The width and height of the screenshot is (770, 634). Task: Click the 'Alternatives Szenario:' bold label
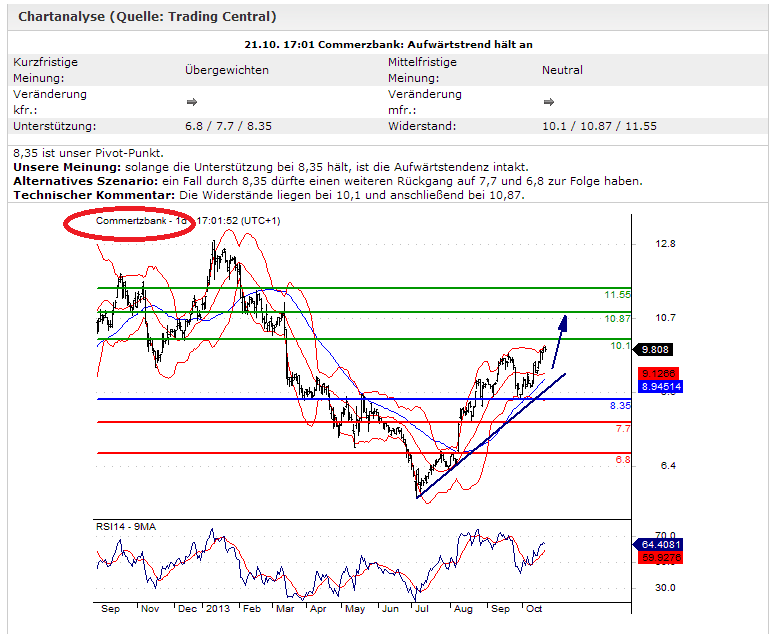pyautogui.click(x=85, y=181)
